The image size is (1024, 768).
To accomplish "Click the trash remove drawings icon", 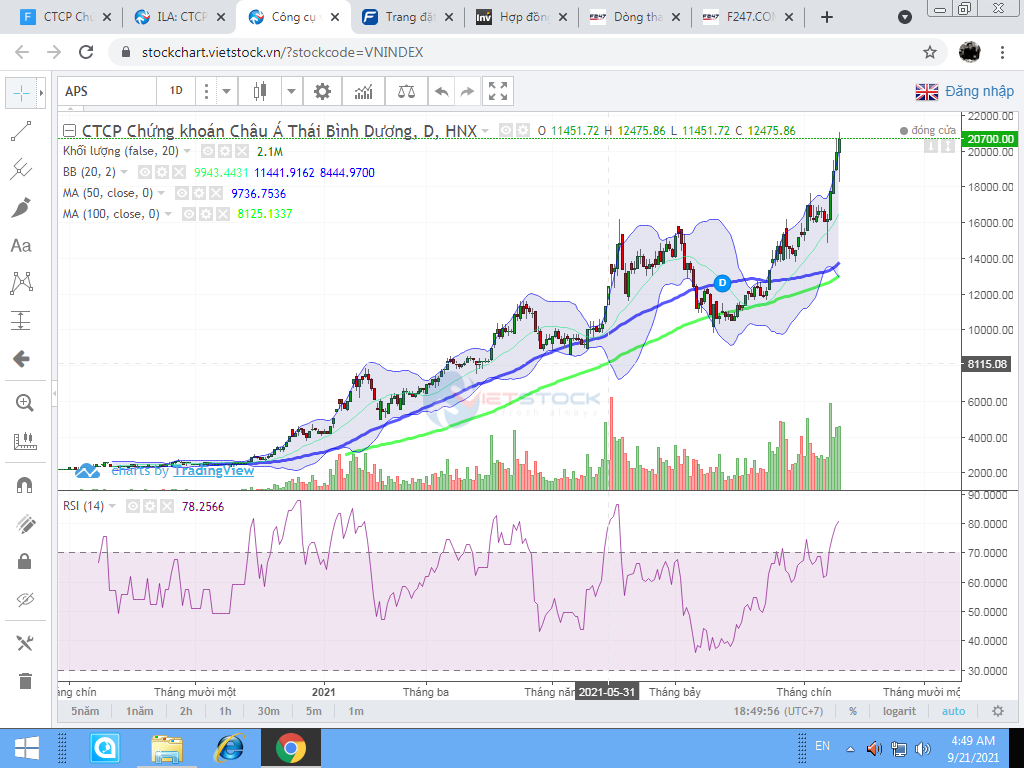I will pos(24,681).
